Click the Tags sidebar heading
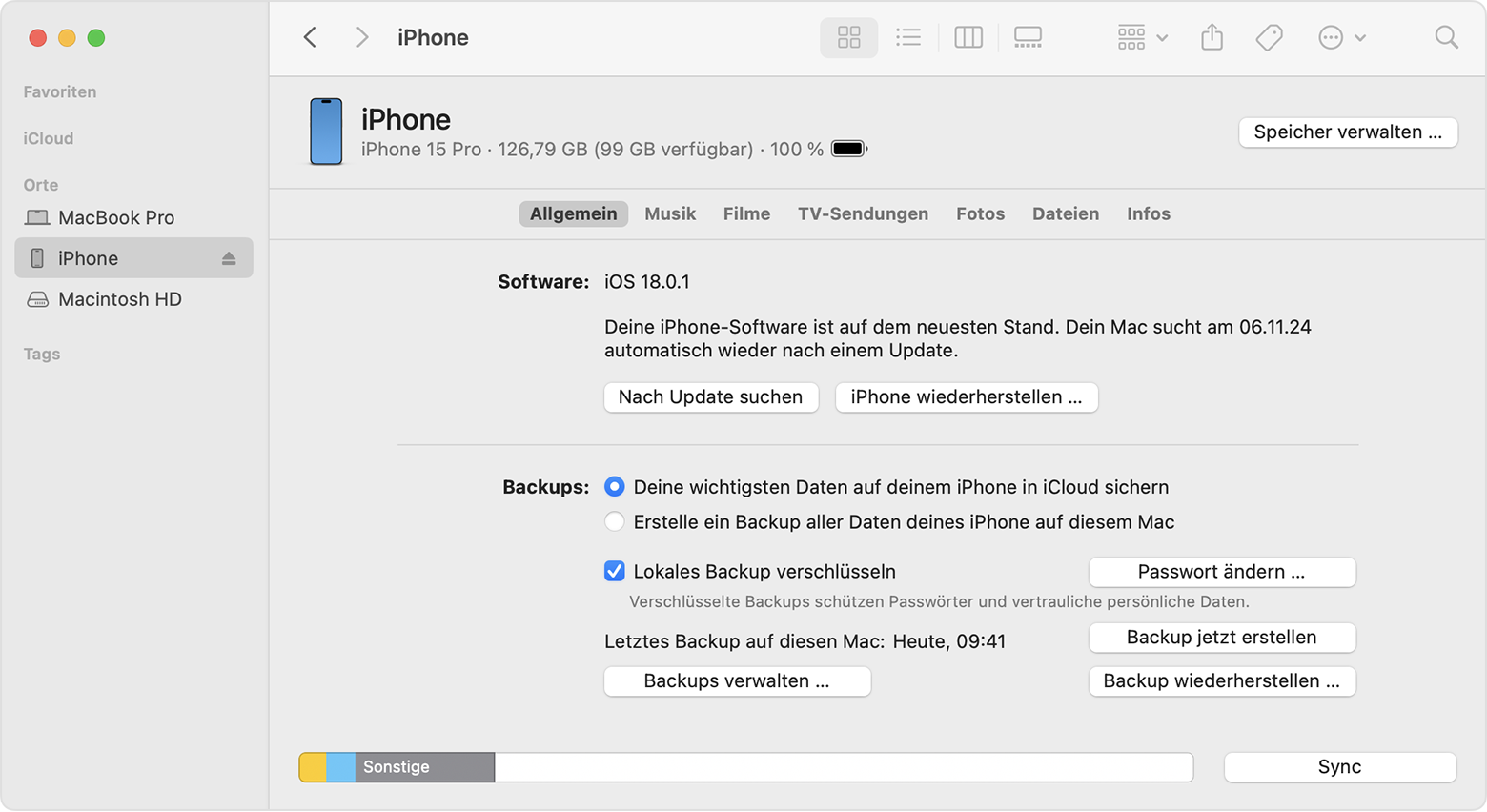This screenshot has height=812, width=1487. (42, 354)
